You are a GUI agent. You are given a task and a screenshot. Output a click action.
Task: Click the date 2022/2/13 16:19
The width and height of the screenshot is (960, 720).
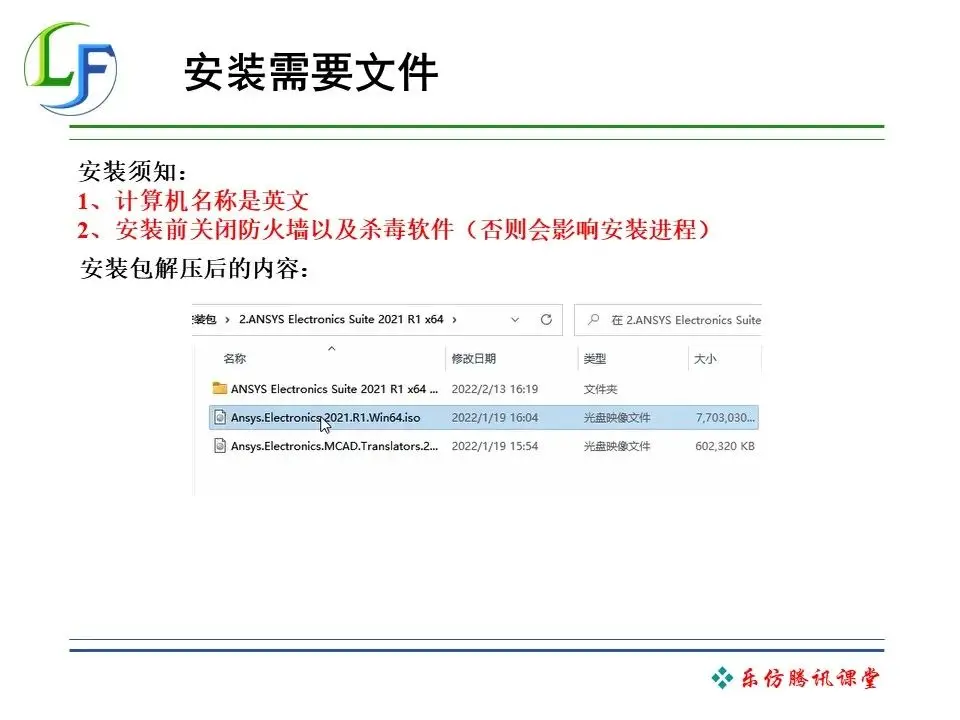(495, 389)
